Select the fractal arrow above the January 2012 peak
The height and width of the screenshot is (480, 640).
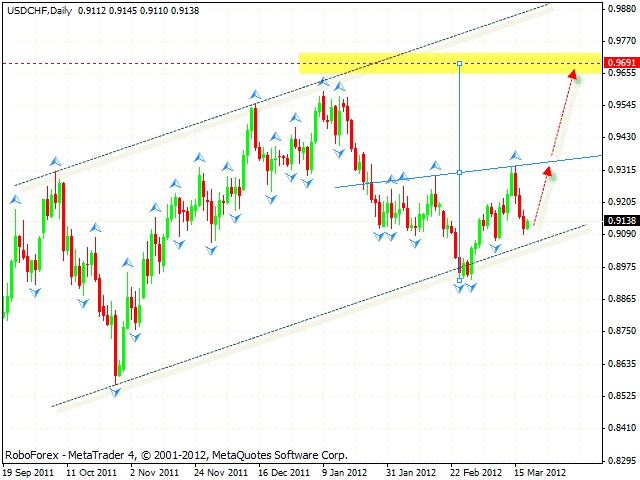pos(322,81)
